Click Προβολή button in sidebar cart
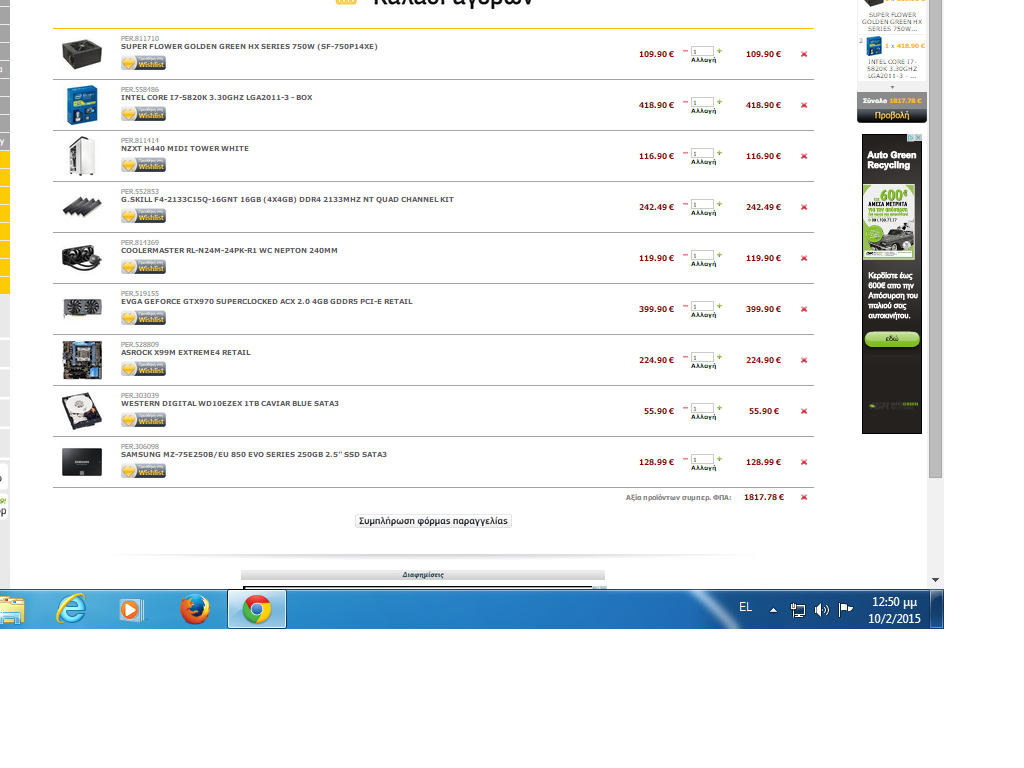Viewport: 1024px width, 768px height. tap(891, 115)
